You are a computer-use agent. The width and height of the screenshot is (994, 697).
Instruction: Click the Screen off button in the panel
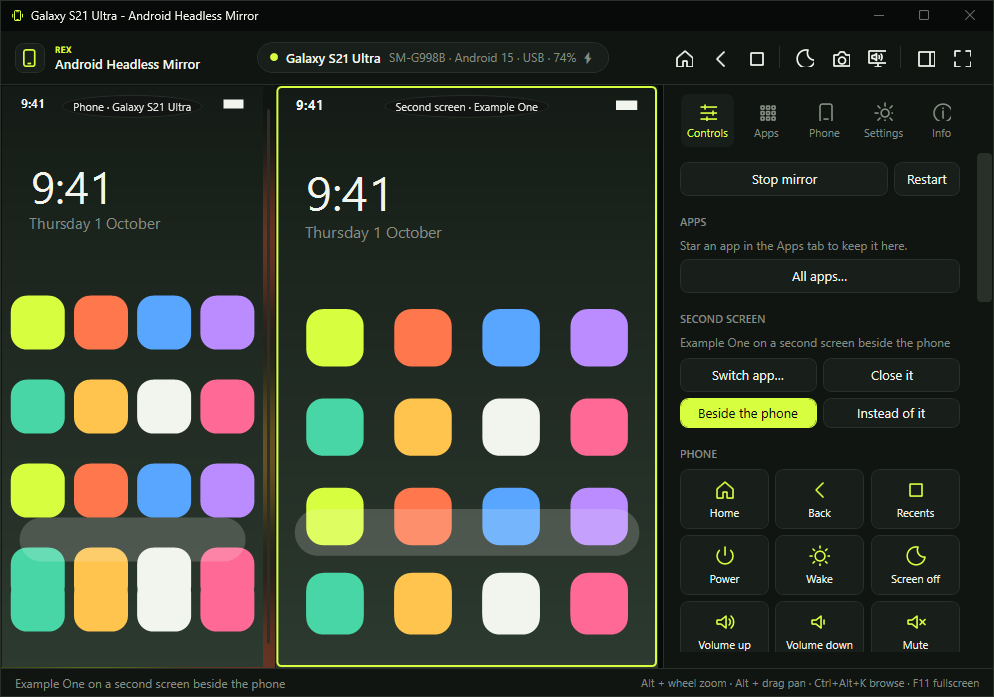915,565
